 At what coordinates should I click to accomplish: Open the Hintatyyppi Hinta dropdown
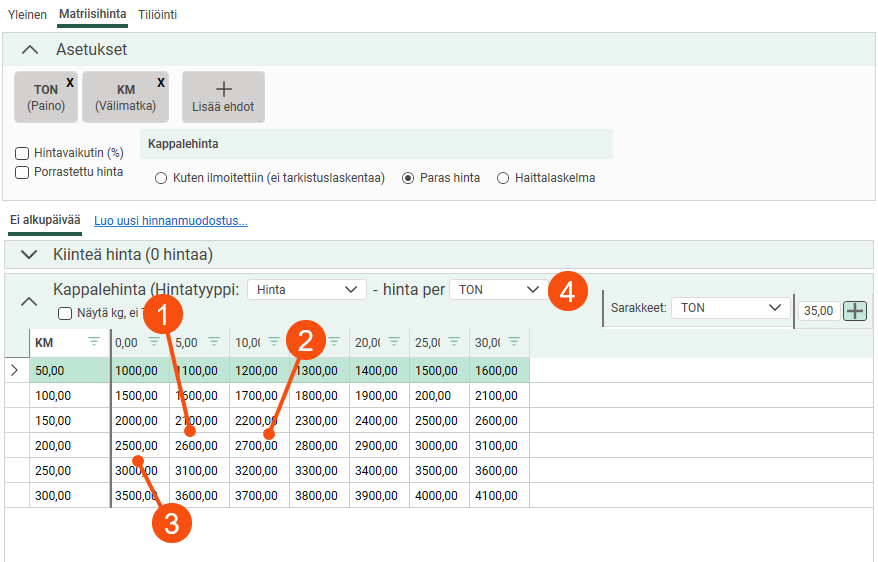[306, 289]
